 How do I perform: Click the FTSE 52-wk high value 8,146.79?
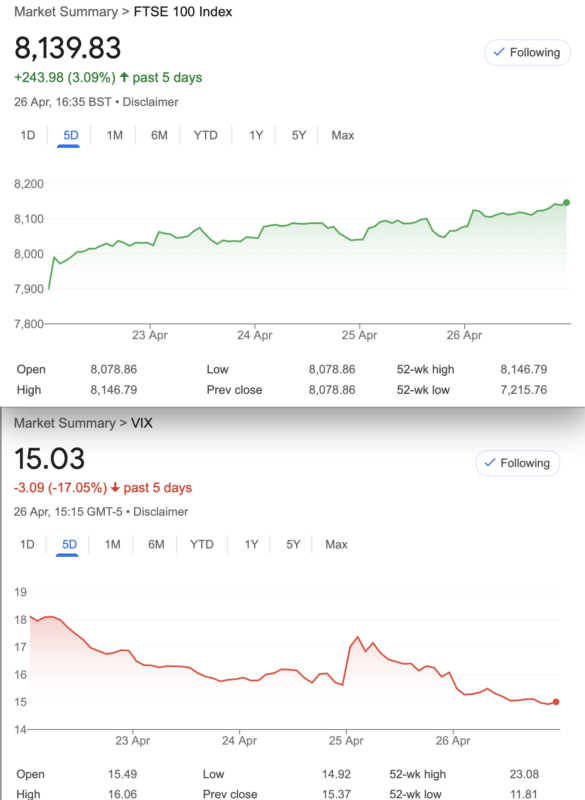(524, 369)
